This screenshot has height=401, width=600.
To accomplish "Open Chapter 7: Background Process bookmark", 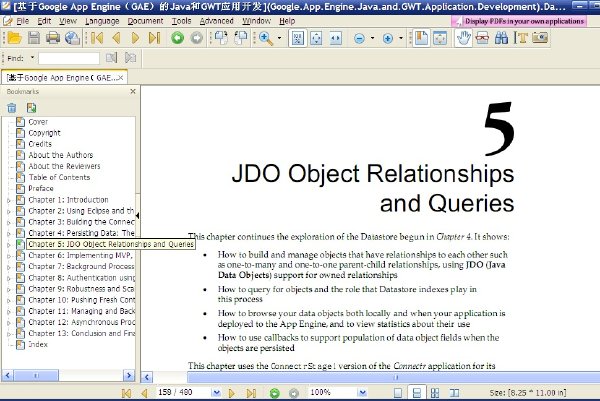I will 82,266.
